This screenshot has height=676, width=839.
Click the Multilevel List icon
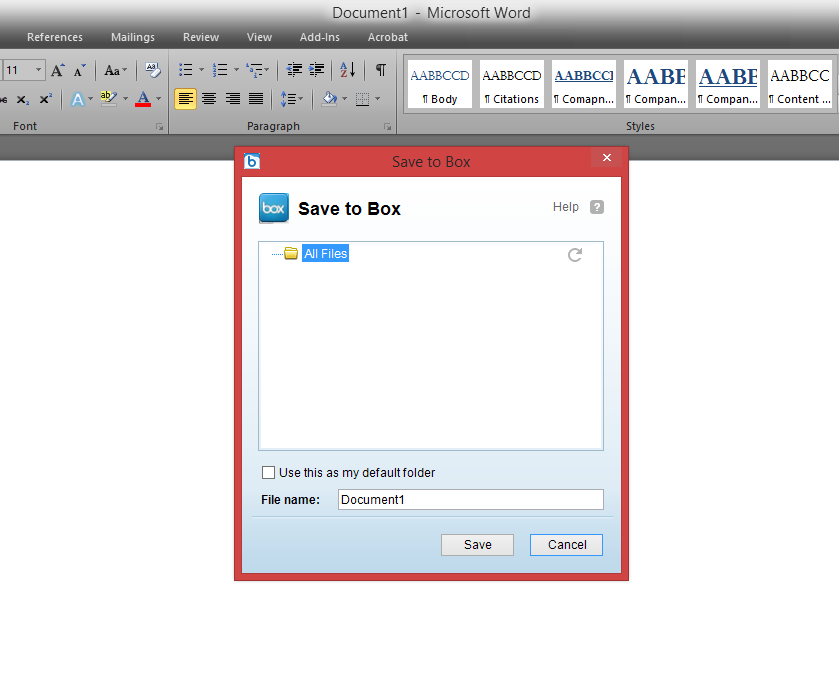tap(254, 70)
